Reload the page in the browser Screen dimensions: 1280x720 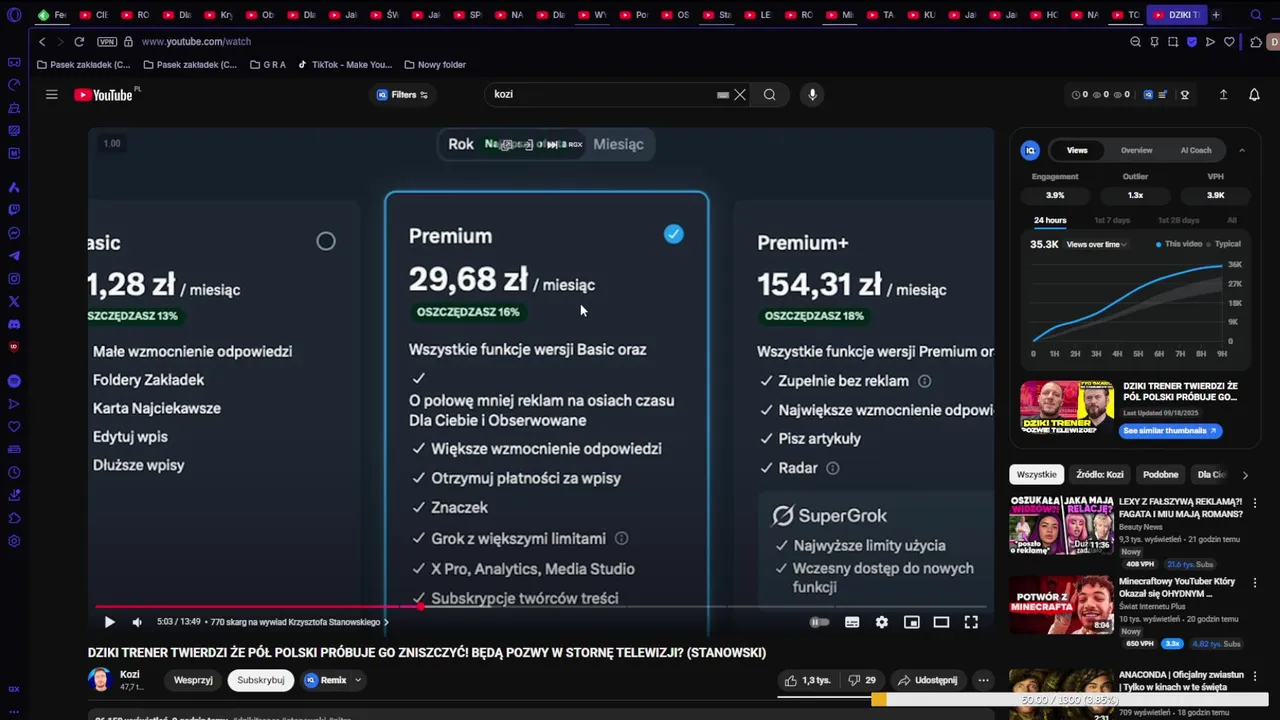pos(79,42)
